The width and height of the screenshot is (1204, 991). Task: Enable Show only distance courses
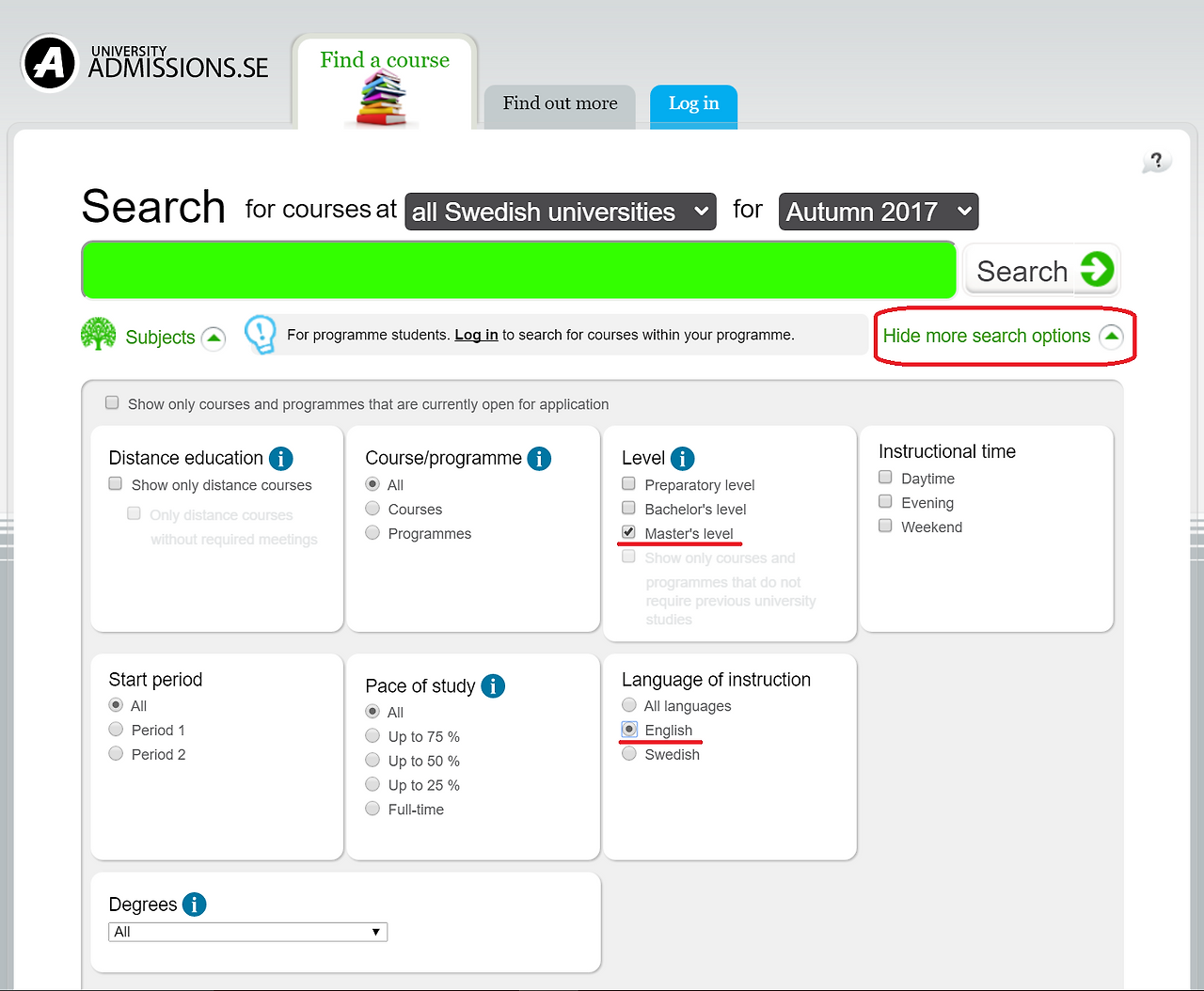point(116,483)
